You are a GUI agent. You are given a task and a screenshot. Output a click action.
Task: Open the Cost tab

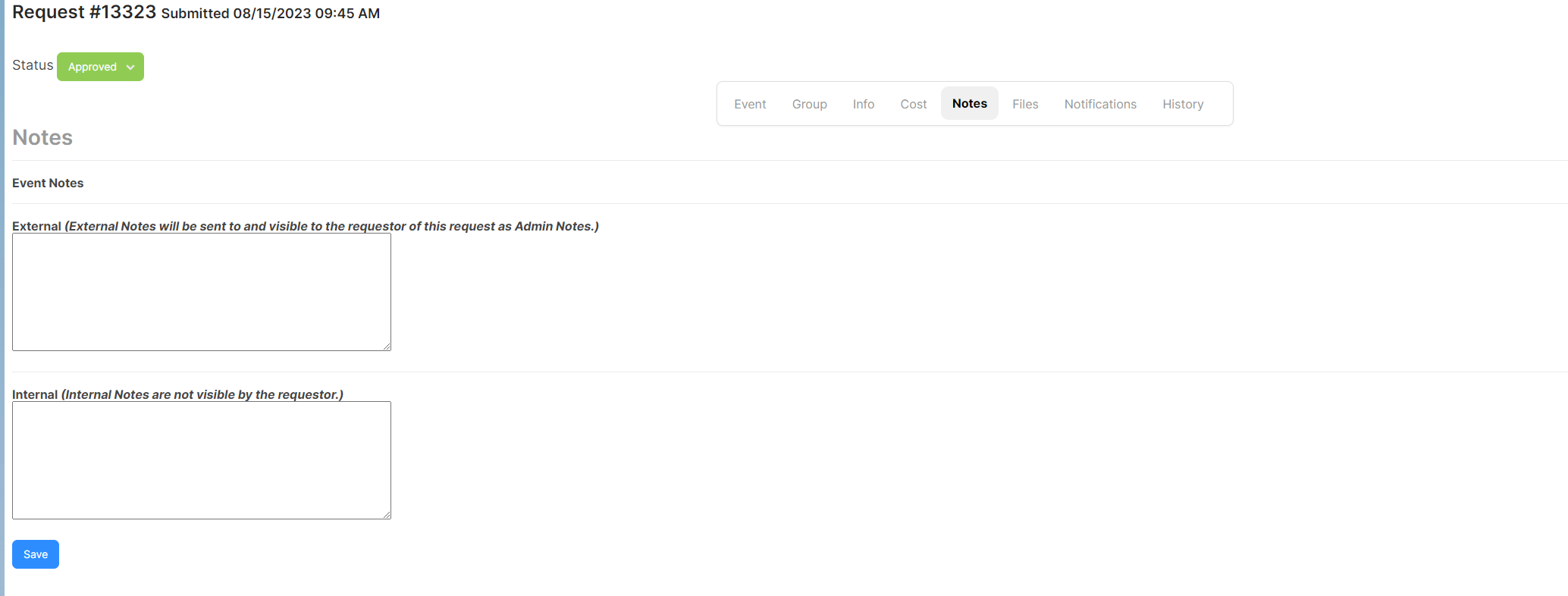pyautogui.click(x=913, y=104)
